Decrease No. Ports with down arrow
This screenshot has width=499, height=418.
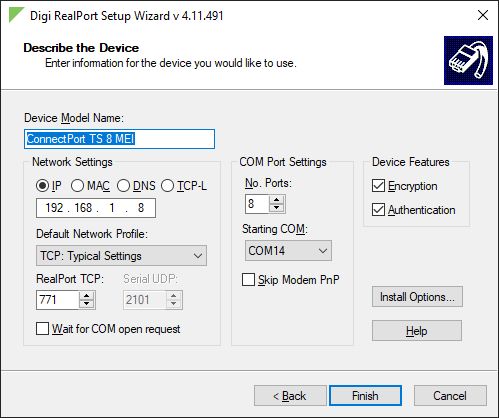[277, 208]
